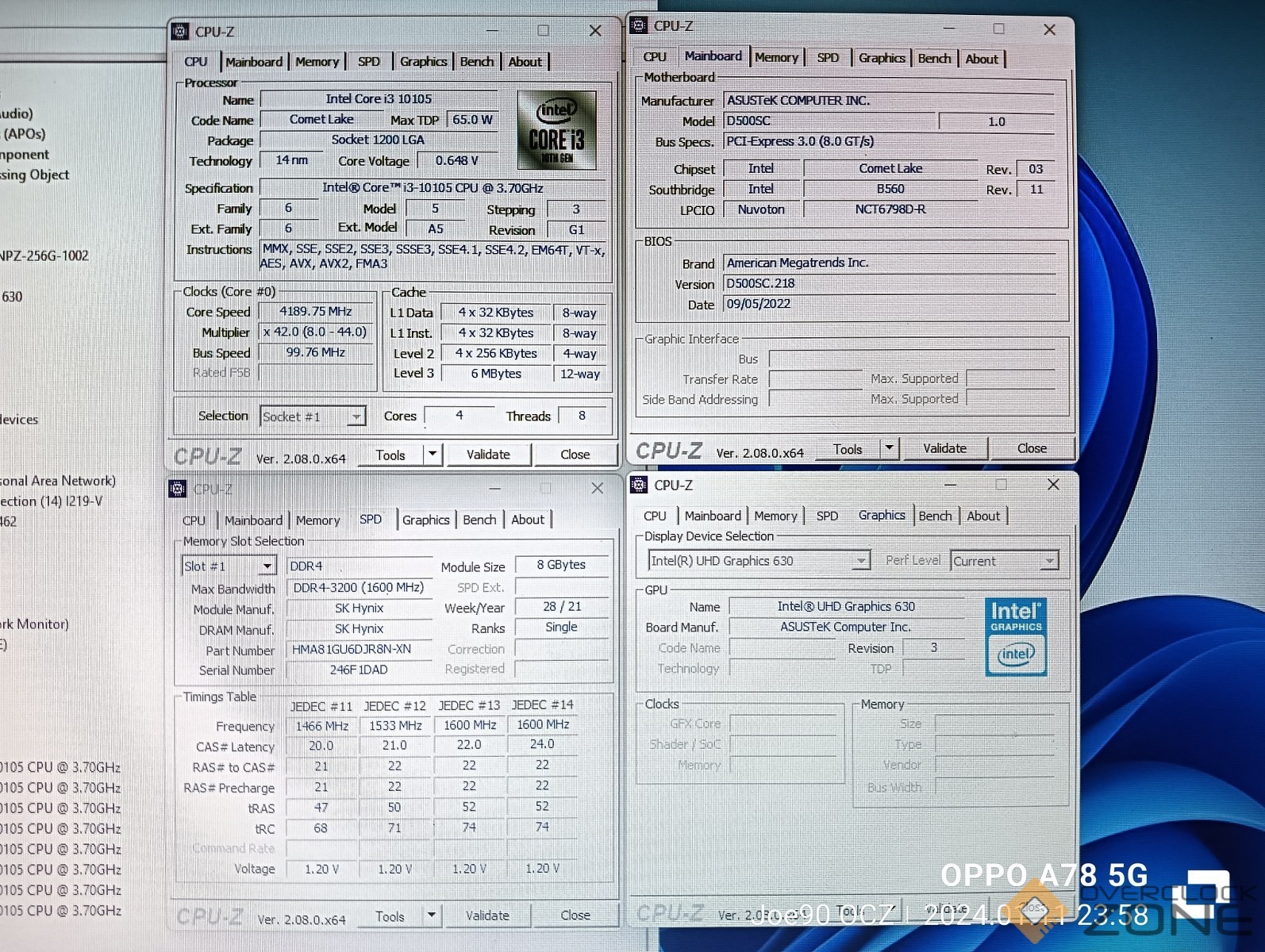Open the Bench tab in the Mainboard window
The image size is (1265, 952).
(x=934, y=58)
